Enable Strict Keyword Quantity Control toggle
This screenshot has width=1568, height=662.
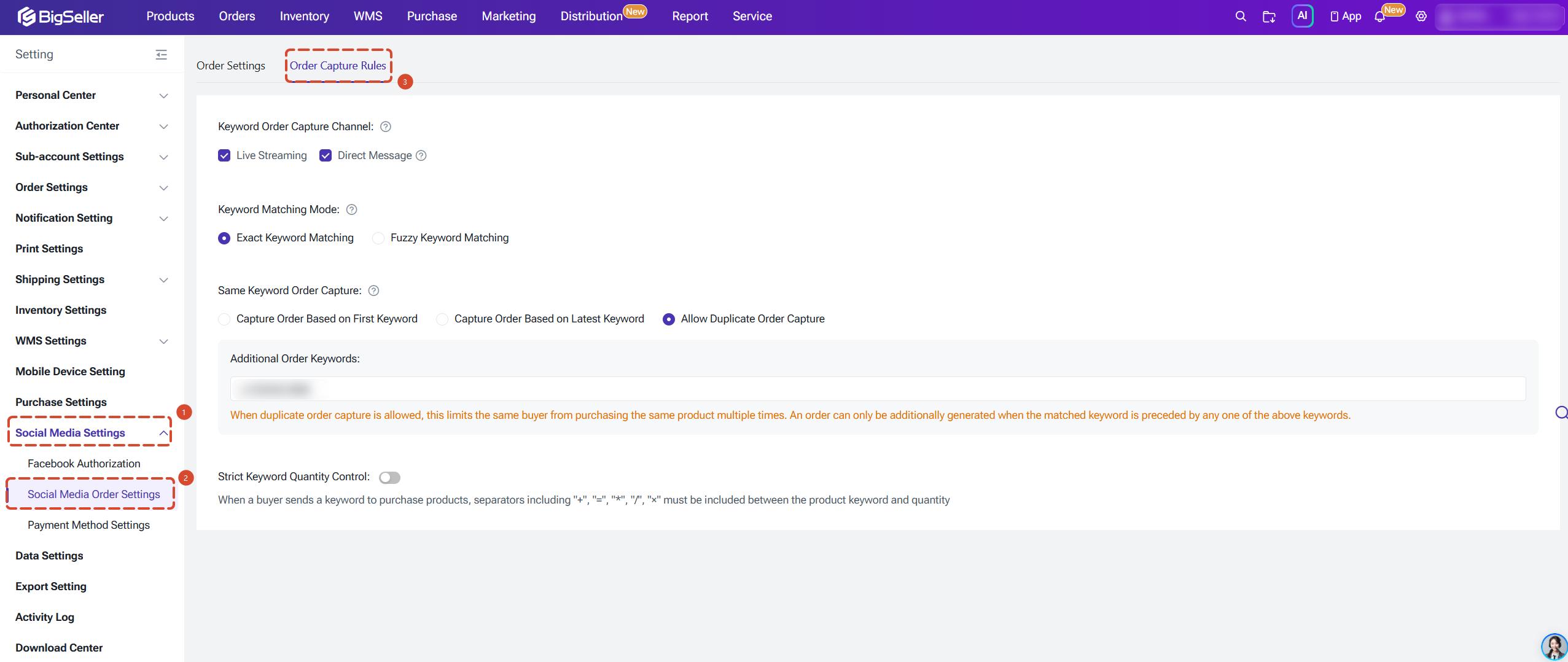click(389, 477)
